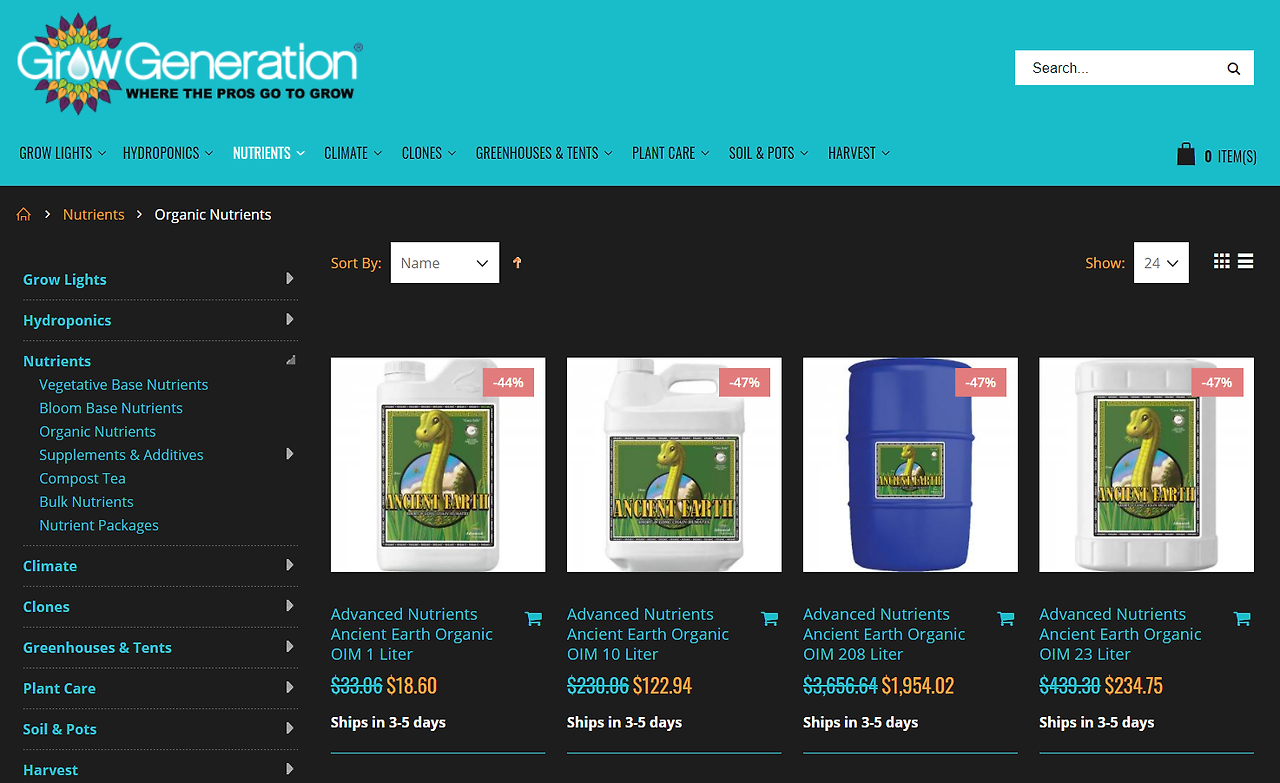
Task: Toggle sort direction arrow
Action: pos(517,263)
